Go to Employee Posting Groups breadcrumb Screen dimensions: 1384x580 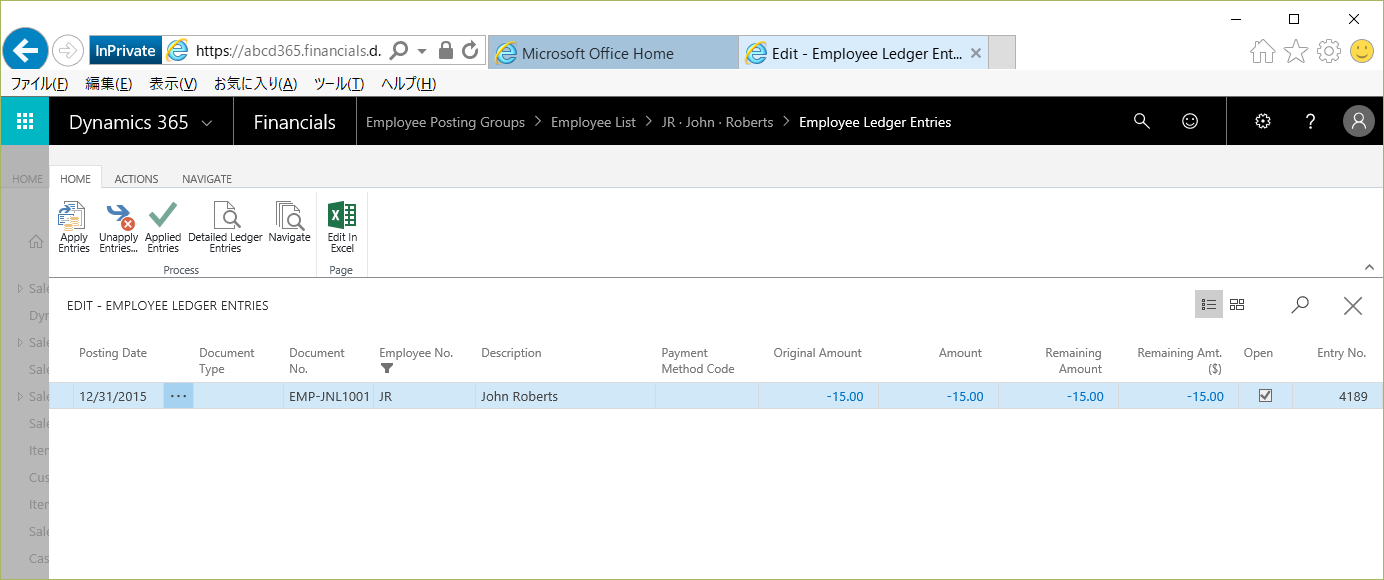pos(445,122)
